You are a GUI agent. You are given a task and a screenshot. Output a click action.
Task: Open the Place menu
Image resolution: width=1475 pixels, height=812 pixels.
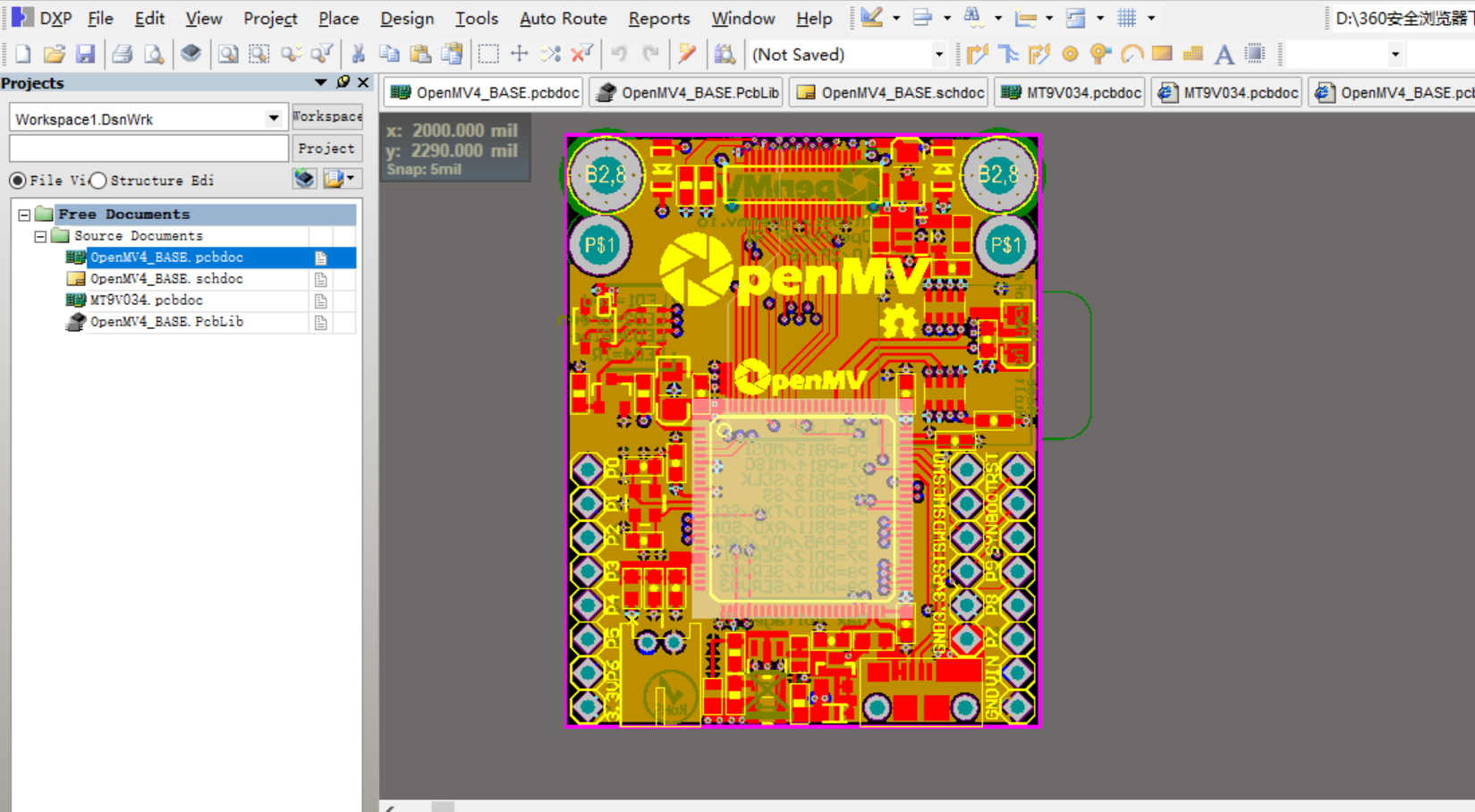[x=338, y=18]
